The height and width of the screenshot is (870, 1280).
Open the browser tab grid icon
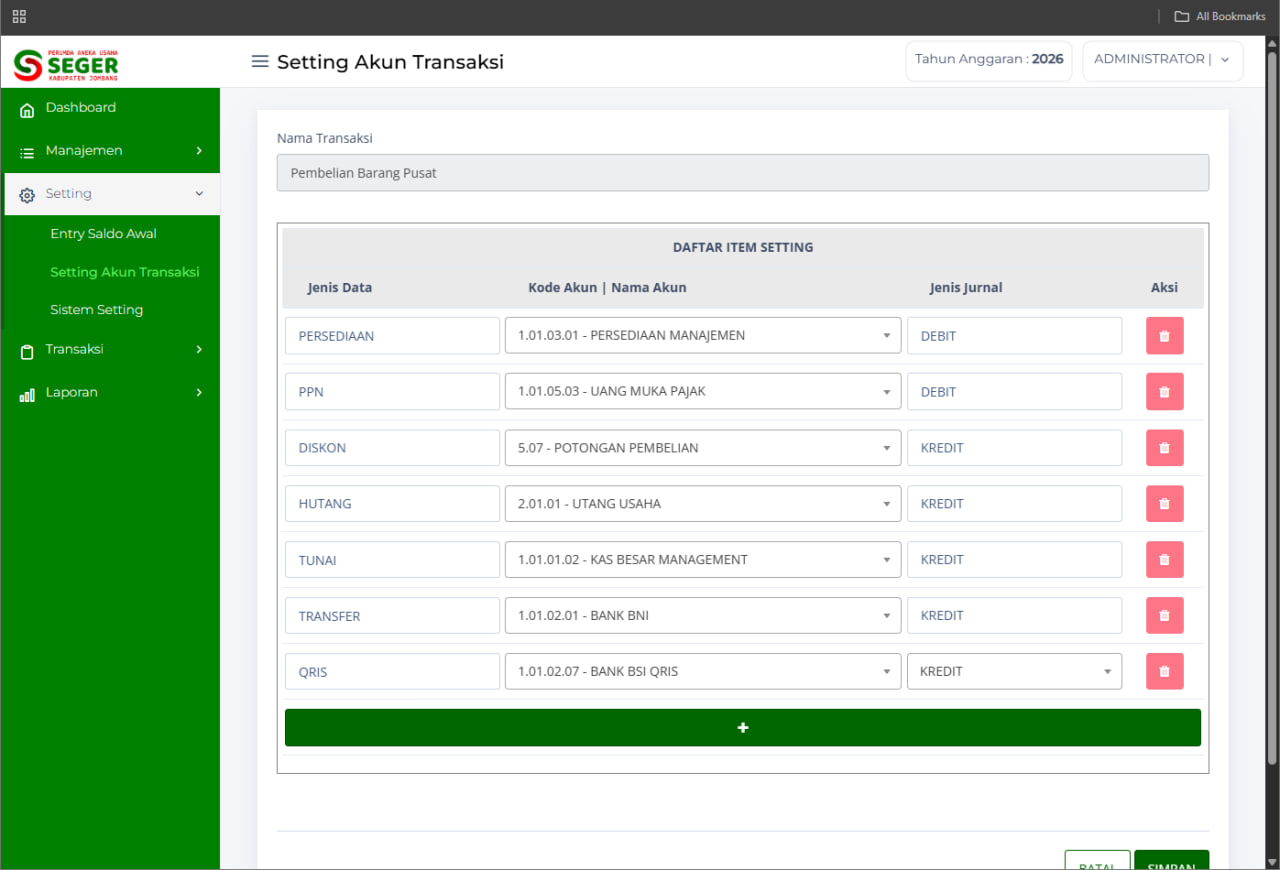19,16
